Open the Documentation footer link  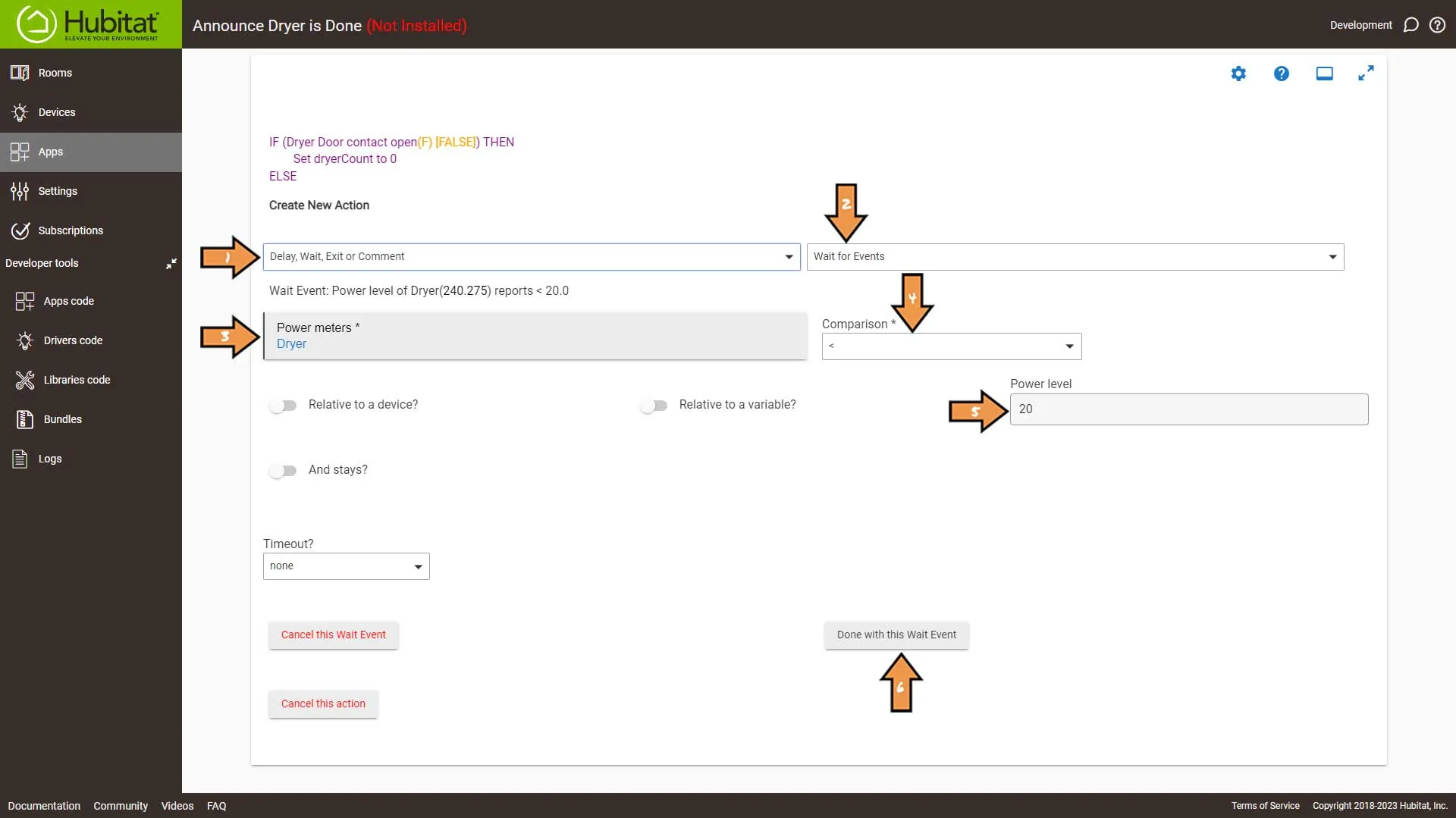coord(44,806)
